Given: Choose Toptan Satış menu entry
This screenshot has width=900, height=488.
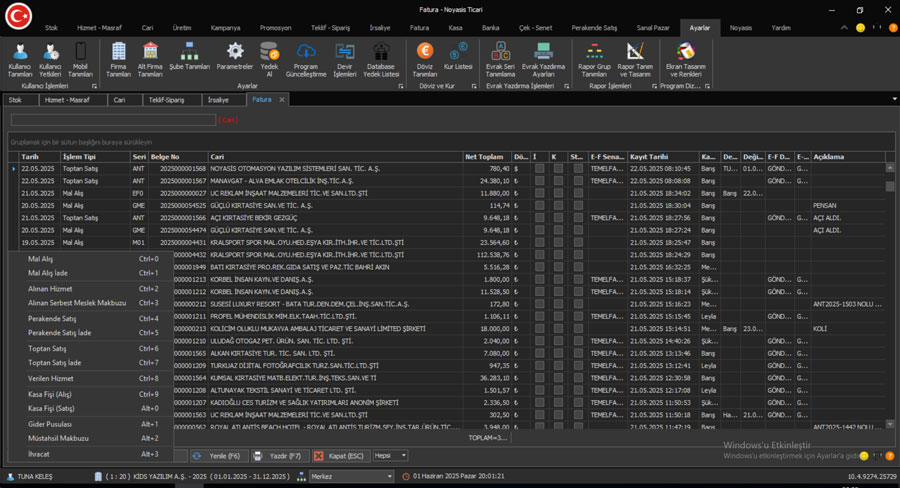Looking at the screenshot, I should tap(92, 348).
